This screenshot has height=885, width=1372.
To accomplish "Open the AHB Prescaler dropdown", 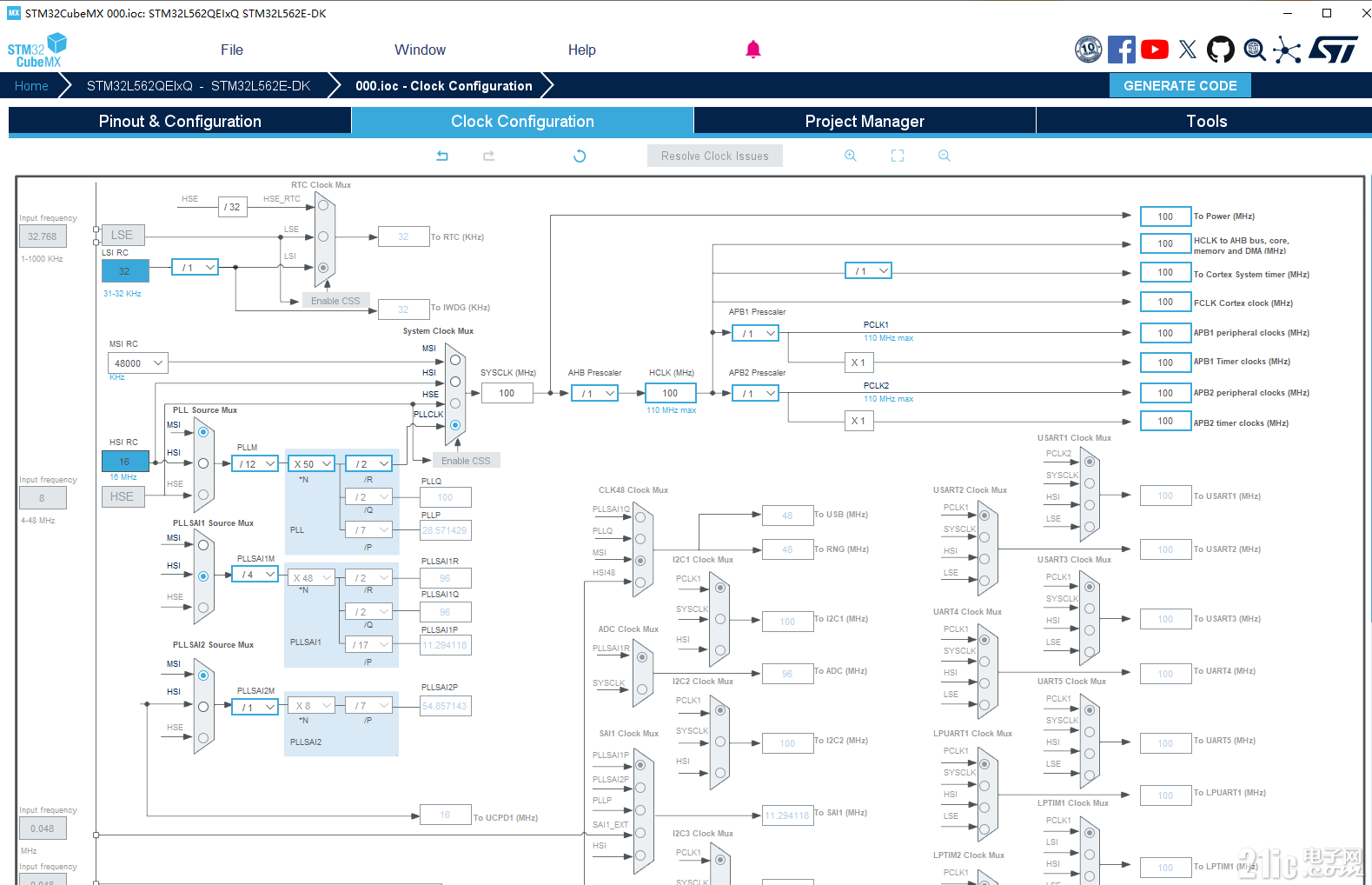I will (x=595, y=394).
